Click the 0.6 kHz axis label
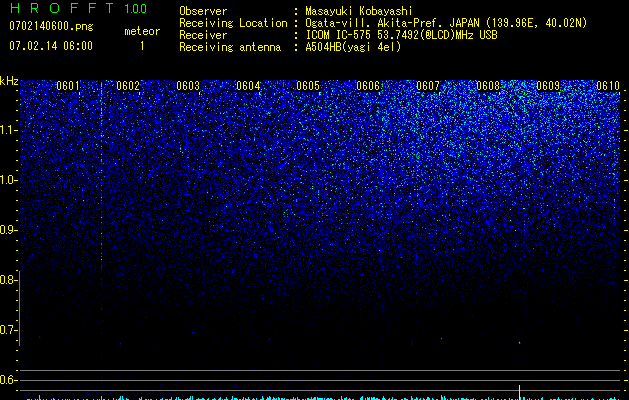This screenshot has width=629, height=400. click(x=8, y=380)
